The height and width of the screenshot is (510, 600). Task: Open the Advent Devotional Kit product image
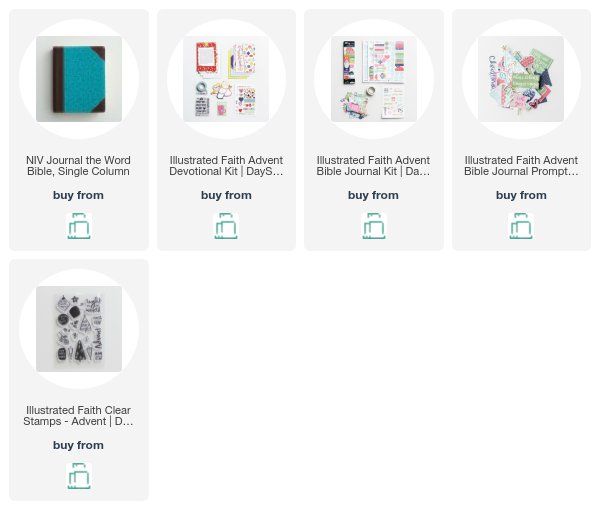(226, 79)
